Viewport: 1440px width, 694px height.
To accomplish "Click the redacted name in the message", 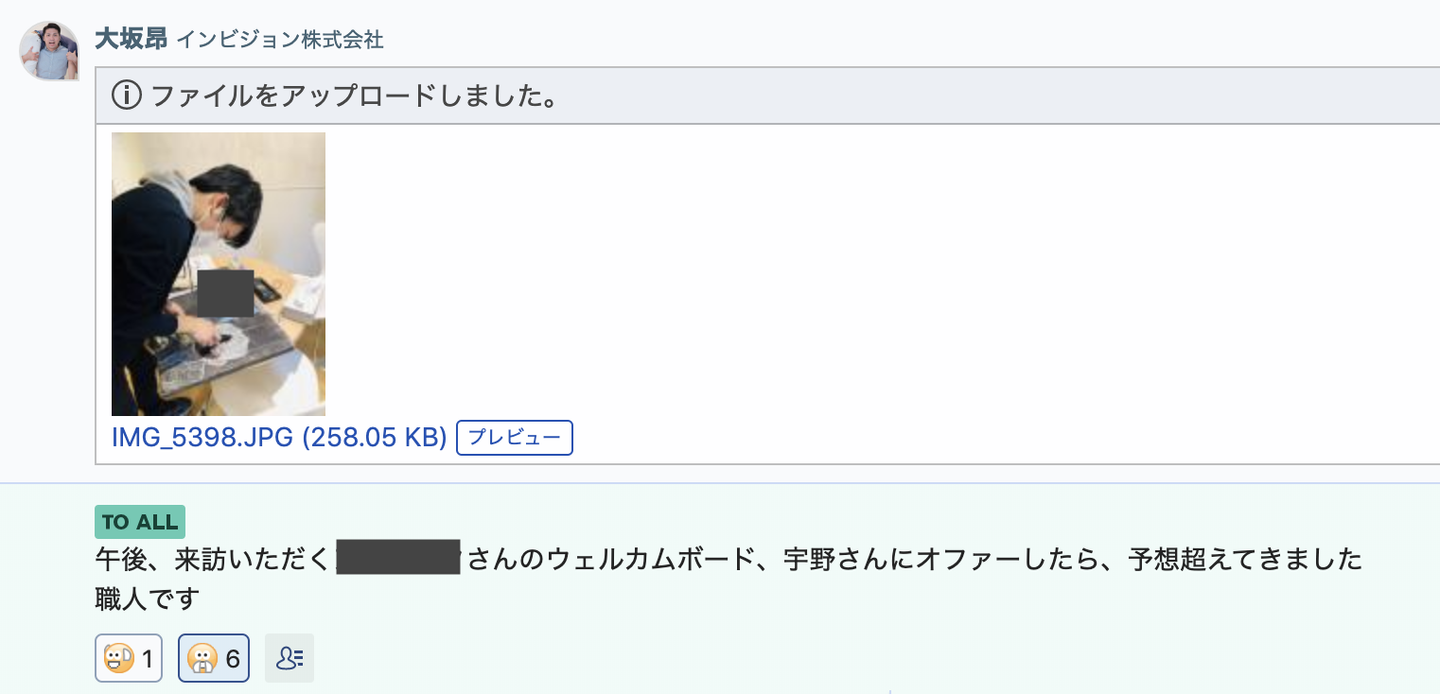I will pyautogui.click(x=398, y=559).
